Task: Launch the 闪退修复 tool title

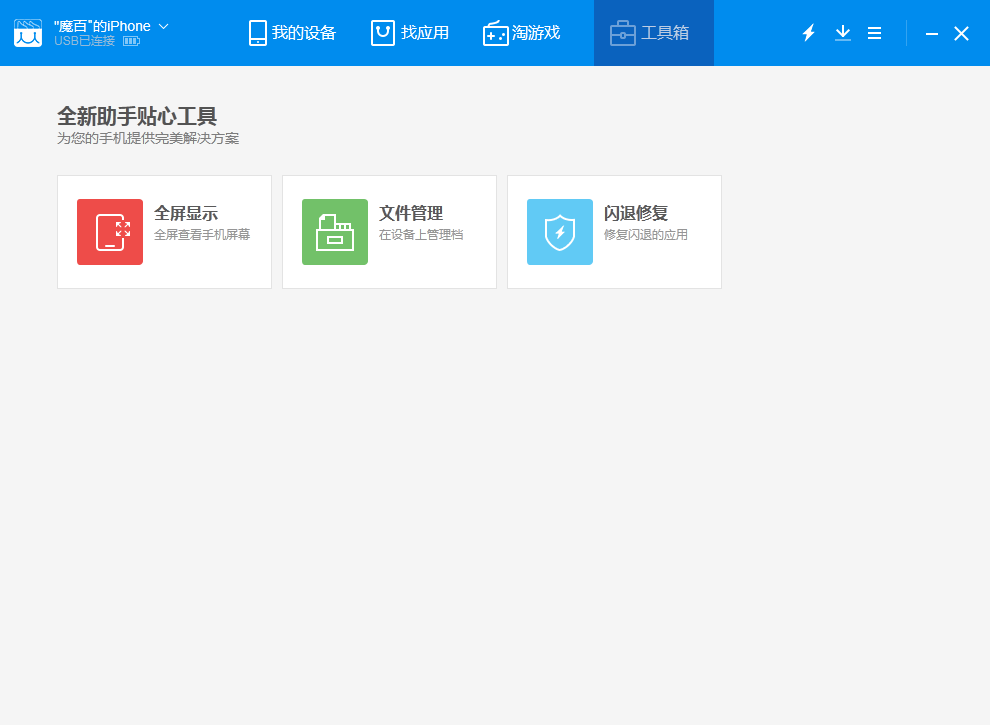Action: click(636, 213)
